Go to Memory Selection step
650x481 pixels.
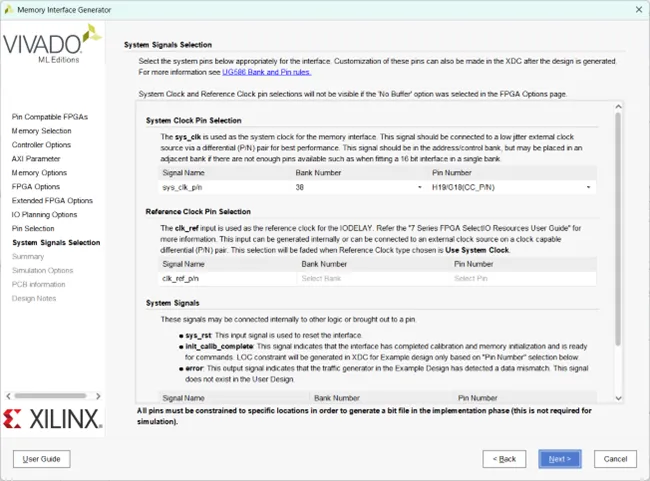pyautogui.click(x=41, y=131)
